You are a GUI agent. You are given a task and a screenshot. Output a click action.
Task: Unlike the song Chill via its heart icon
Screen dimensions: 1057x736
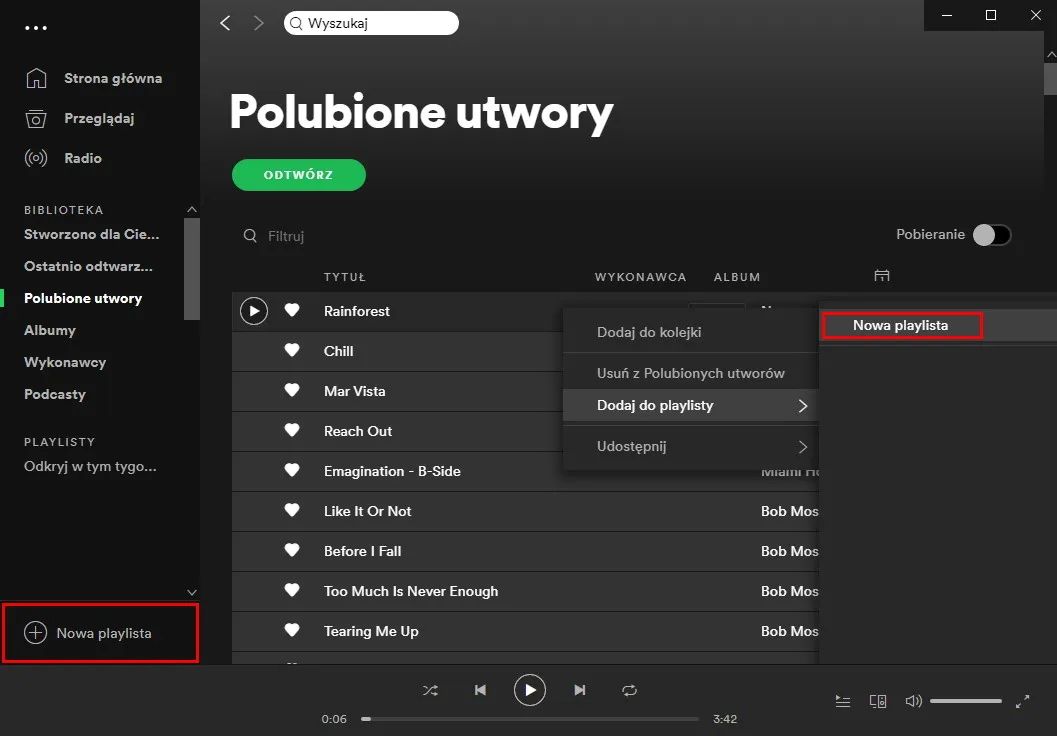[x=291, y=351]
